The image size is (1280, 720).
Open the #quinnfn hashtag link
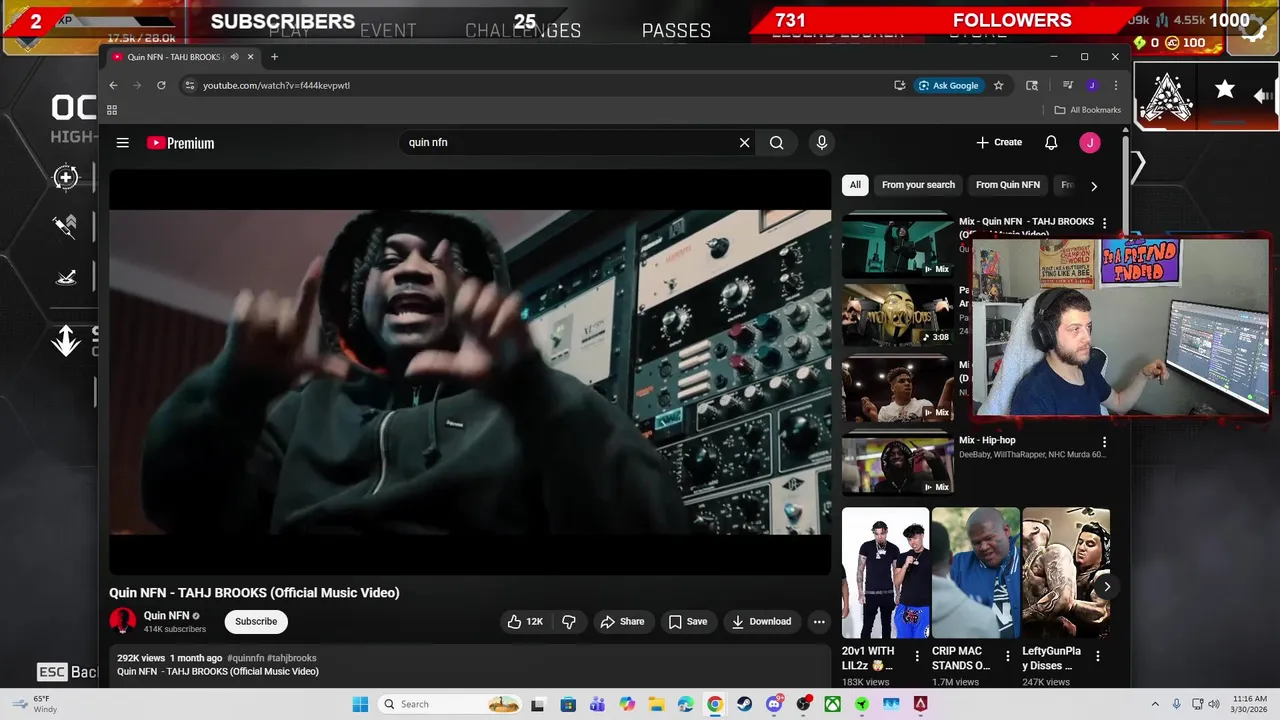click(x=246, y=658)
